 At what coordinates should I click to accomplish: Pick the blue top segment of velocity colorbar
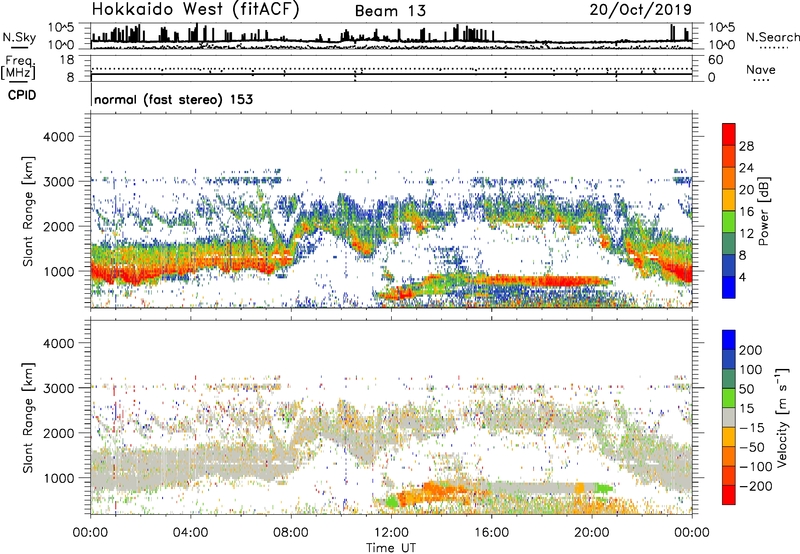[x=729, y=340]
